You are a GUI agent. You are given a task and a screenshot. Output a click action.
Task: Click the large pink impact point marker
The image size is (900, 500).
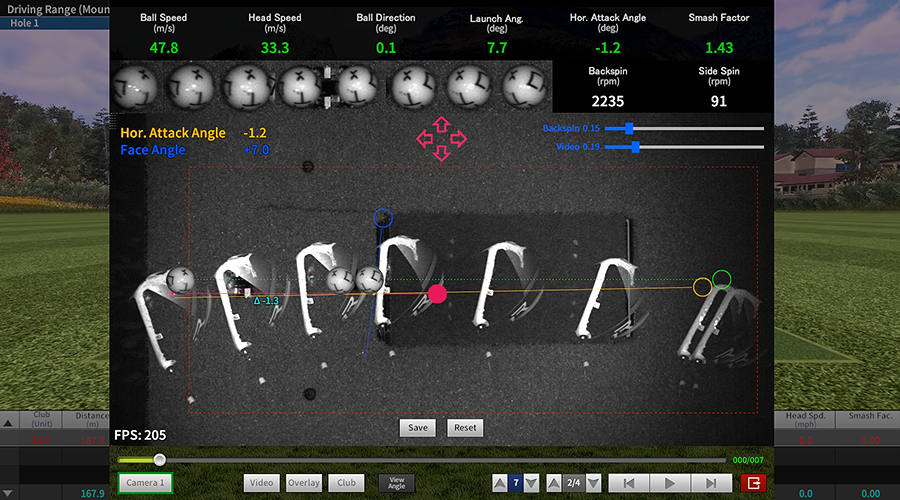[x=437, y=293]
